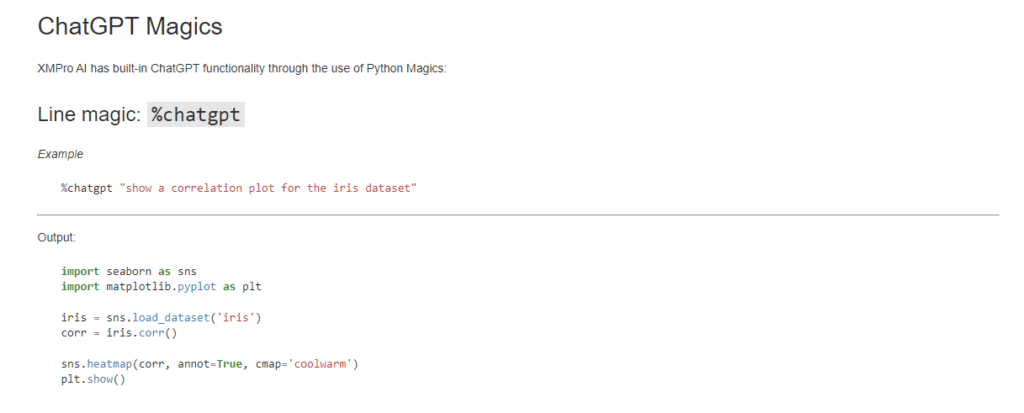This screenshot has height=413, width=1024.
Task: Click the italic Example label
Action: point(60,154)
